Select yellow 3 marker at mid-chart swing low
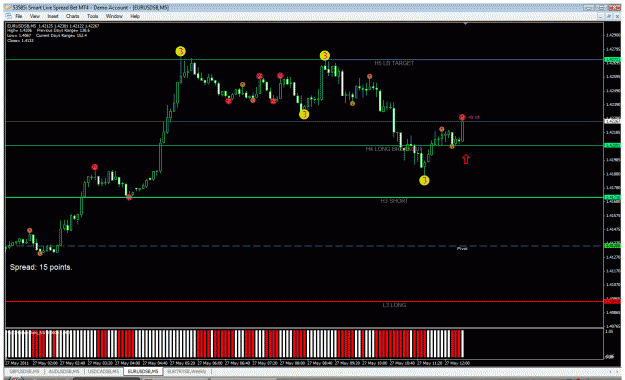 pyautogui.click(x=304, y=114)
